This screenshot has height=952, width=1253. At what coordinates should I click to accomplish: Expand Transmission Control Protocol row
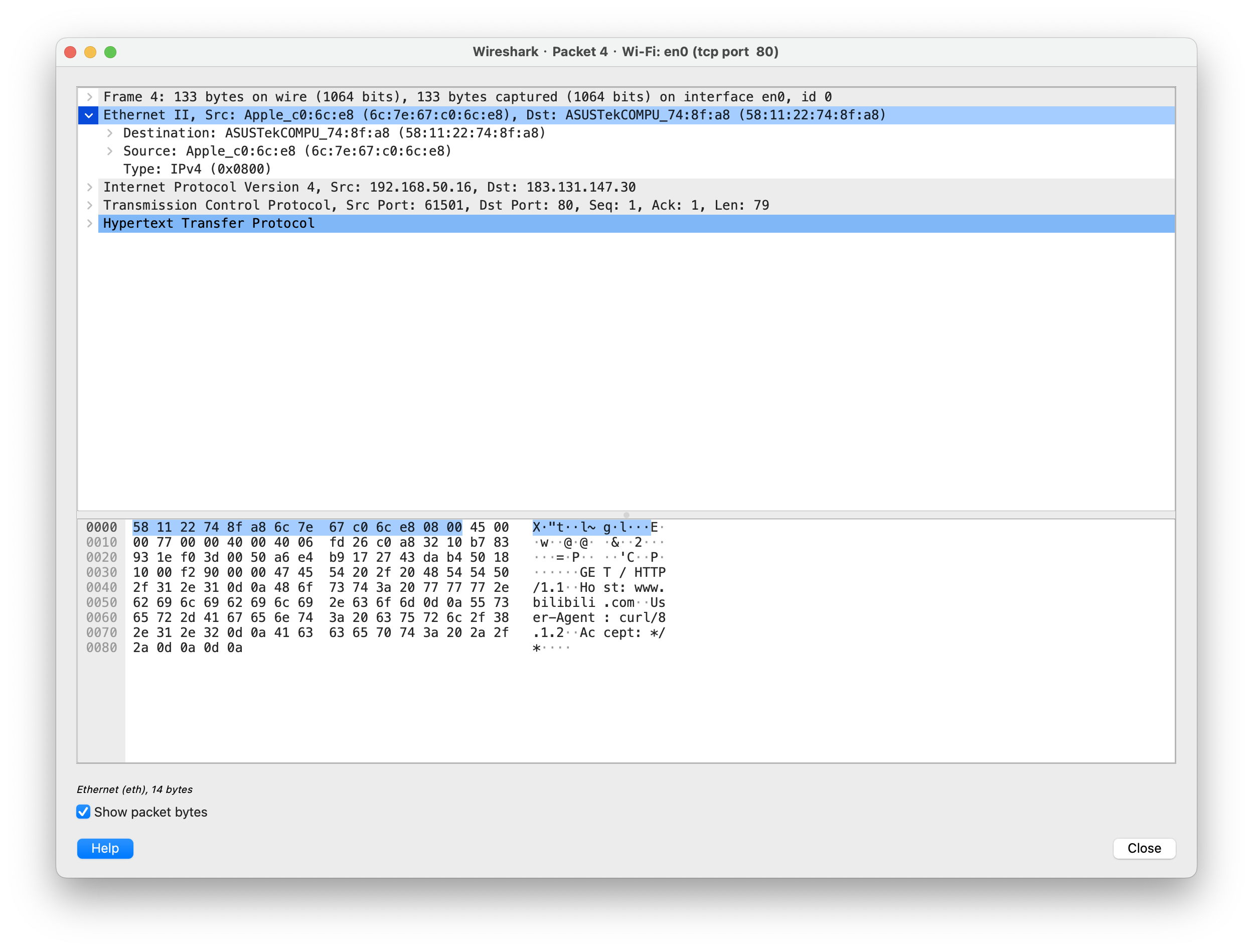pos(89,206)
